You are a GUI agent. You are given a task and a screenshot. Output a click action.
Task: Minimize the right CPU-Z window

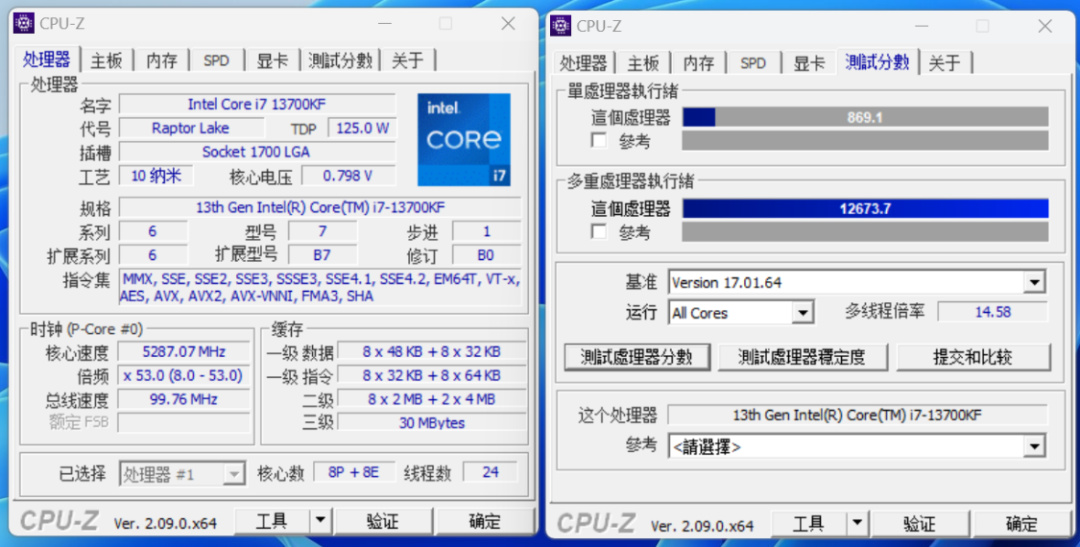(x=922, y=26)
